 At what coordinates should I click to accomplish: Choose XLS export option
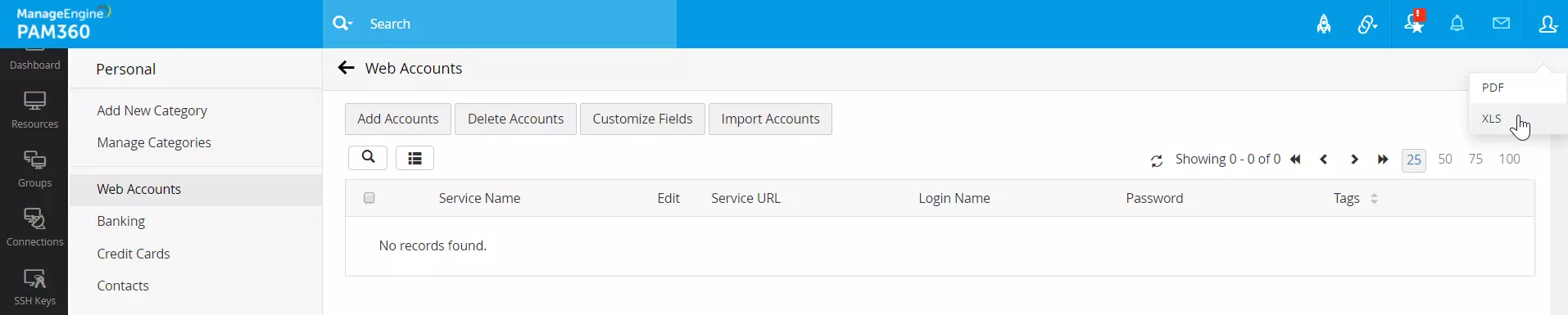(x=1517, y=119)
